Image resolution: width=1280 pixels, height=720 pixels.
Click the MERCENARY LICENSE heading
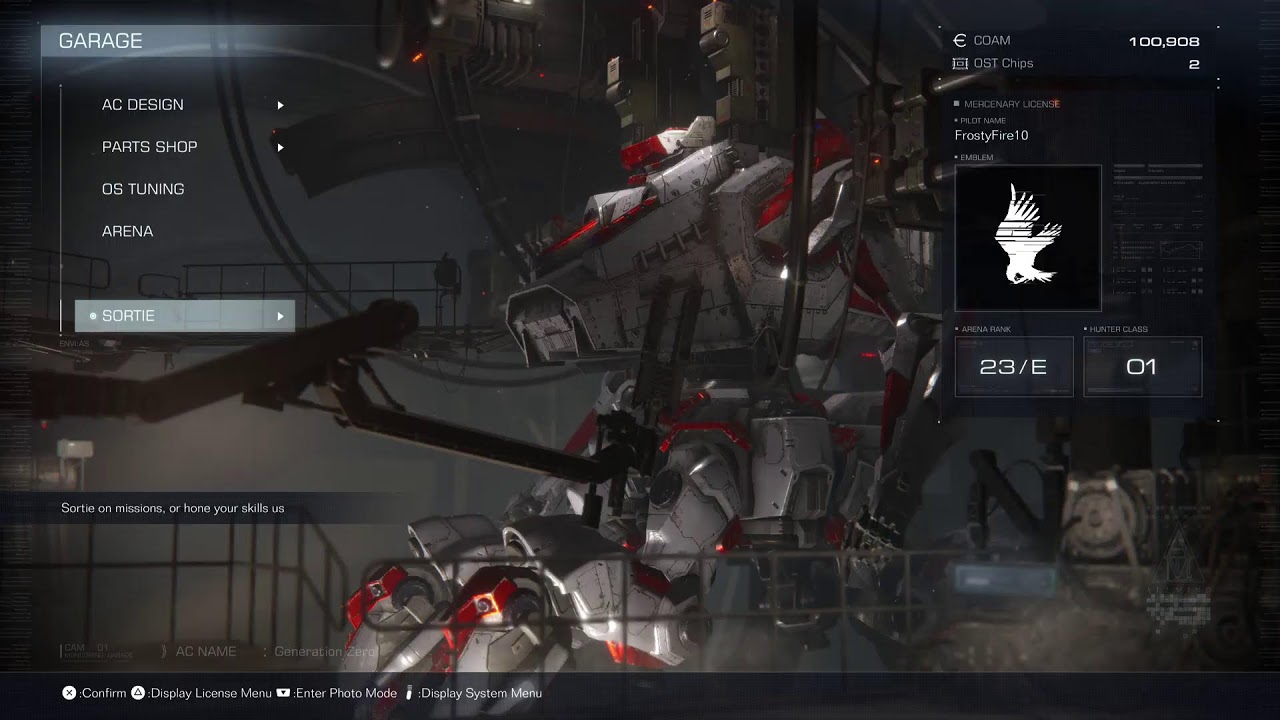[1012, 104]
